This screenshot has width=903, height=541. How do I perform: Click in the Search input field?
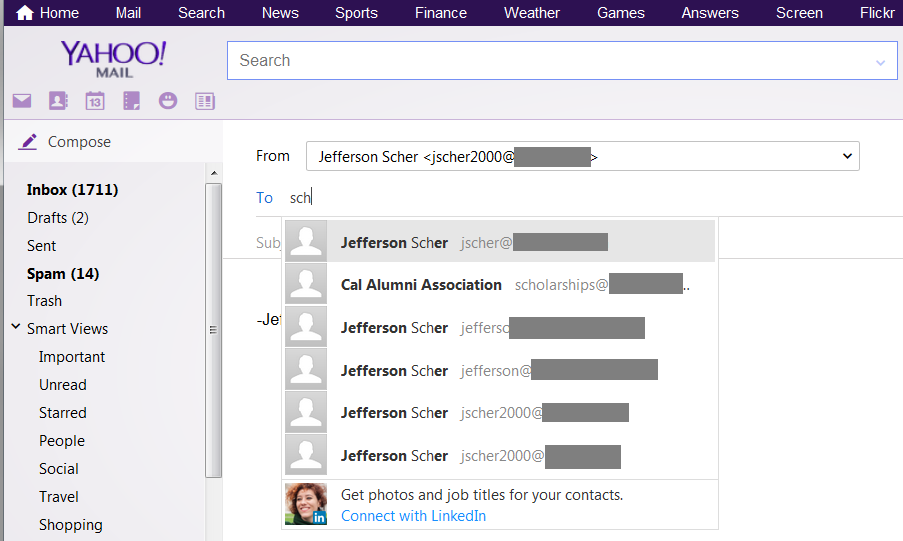550,61
